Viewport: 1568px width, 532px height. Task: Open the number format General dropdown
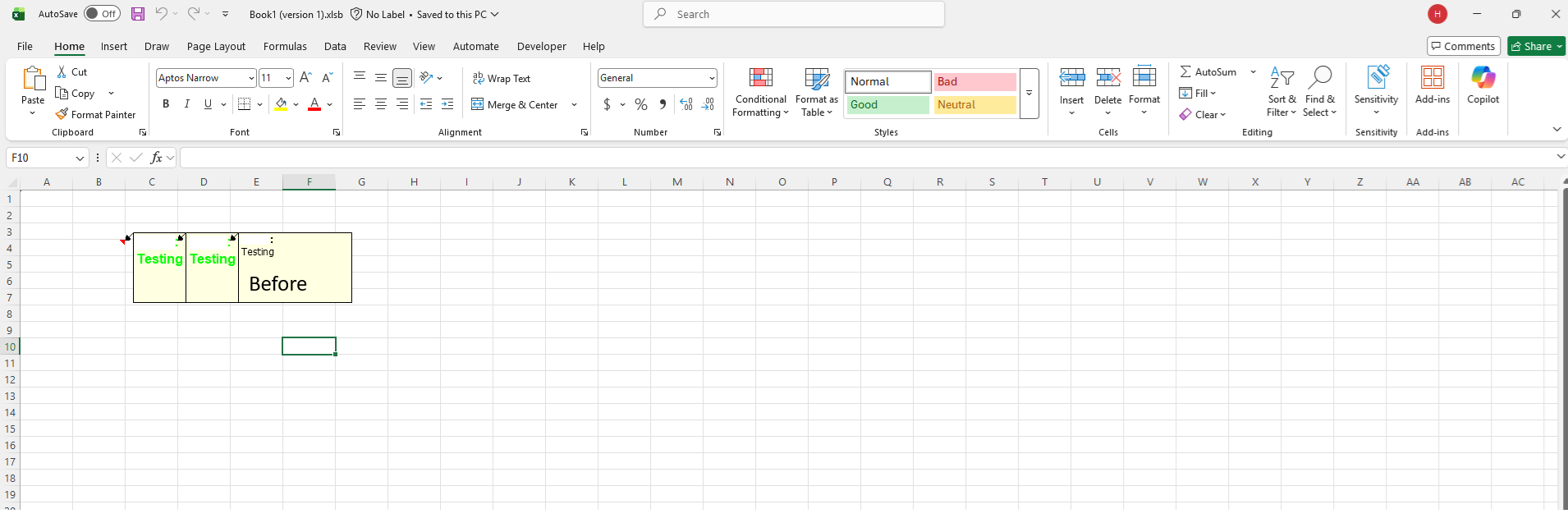click(x=712, y=78)
